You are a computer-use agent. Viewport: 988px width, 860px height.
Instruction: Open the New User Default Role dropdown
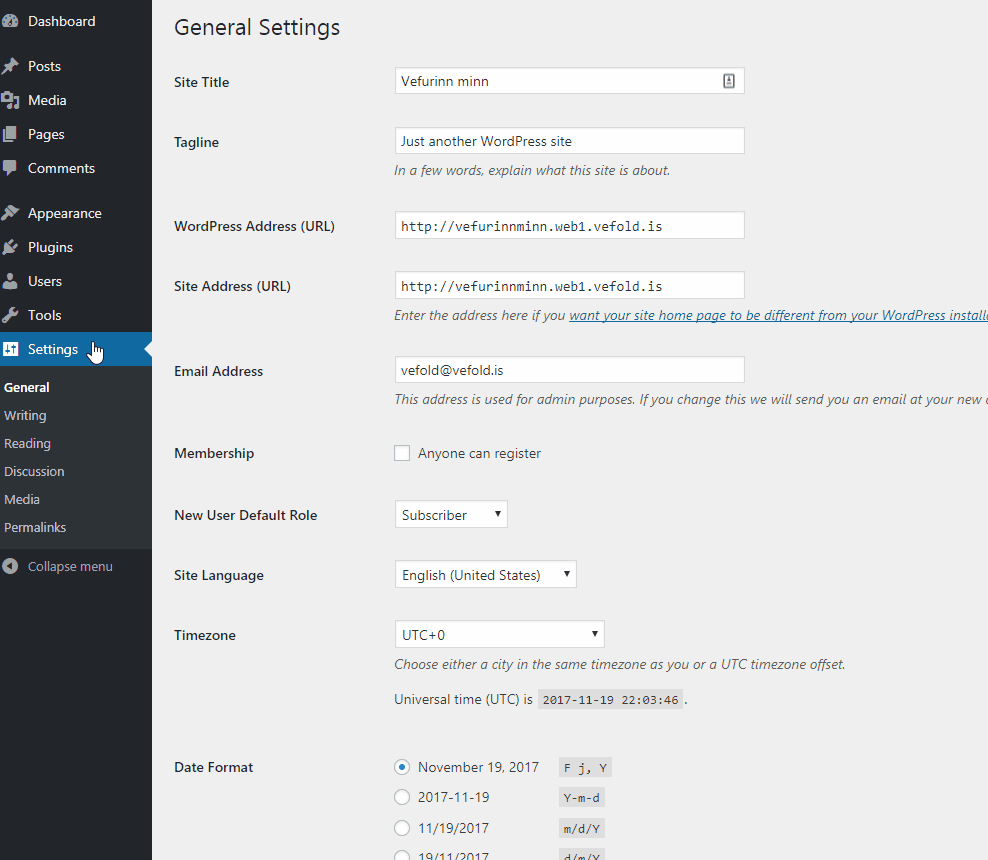[450, 513]
